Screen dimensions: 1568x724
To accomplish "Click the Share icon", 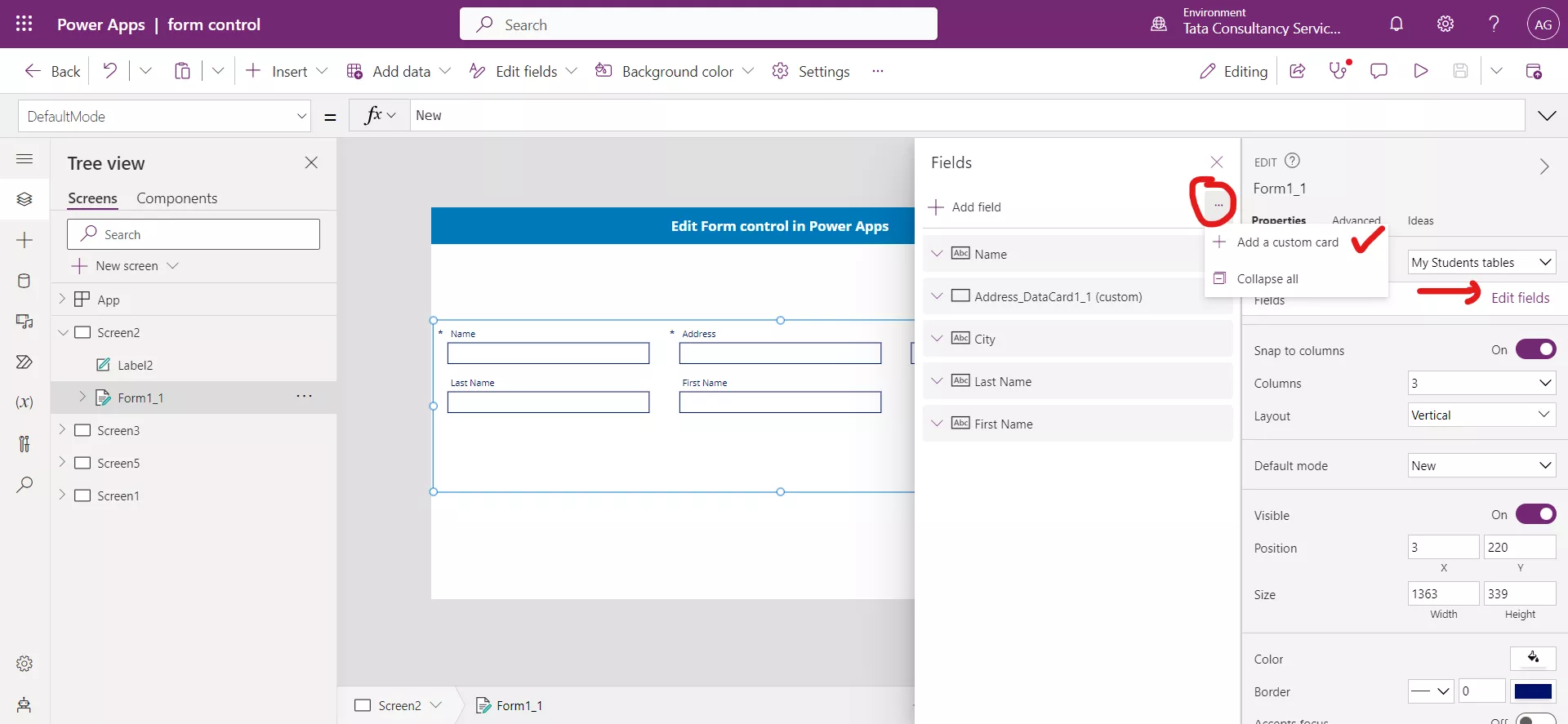I will (1297, 71).
